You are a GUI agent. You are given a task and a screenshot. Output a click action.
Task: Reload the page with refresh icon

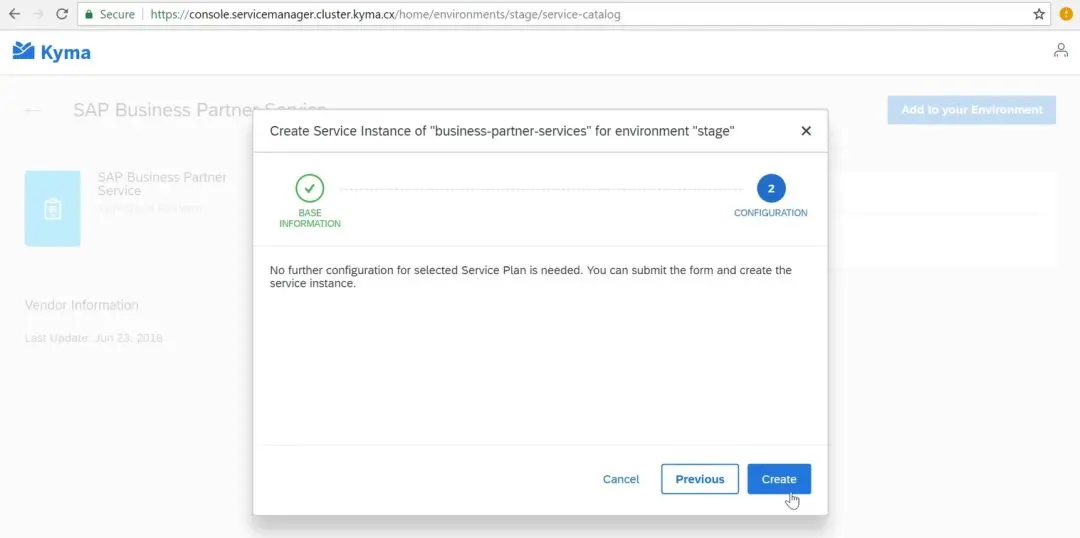coord(61,14)
